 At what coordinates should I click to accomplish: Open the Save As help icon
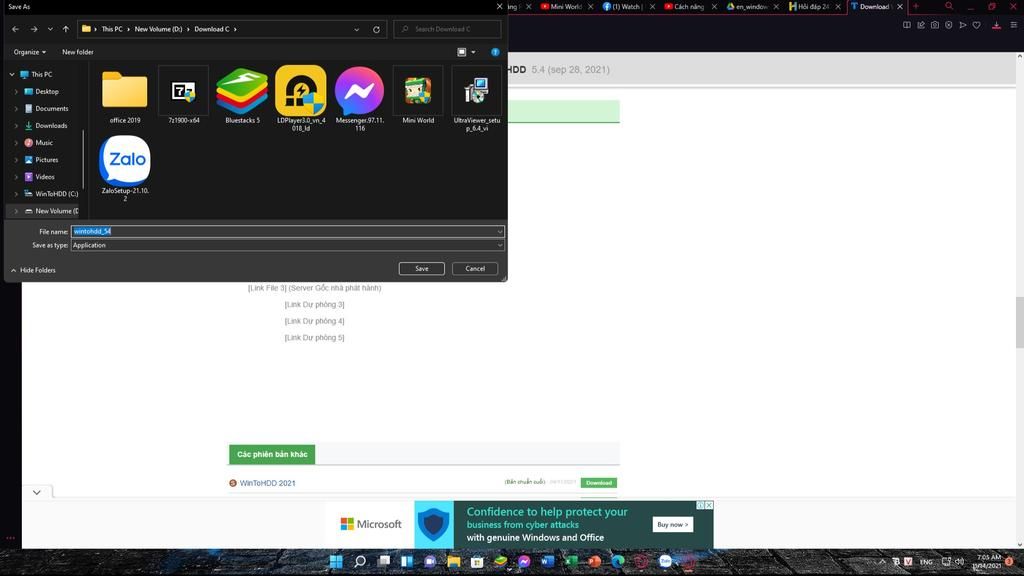pos(495,52)
